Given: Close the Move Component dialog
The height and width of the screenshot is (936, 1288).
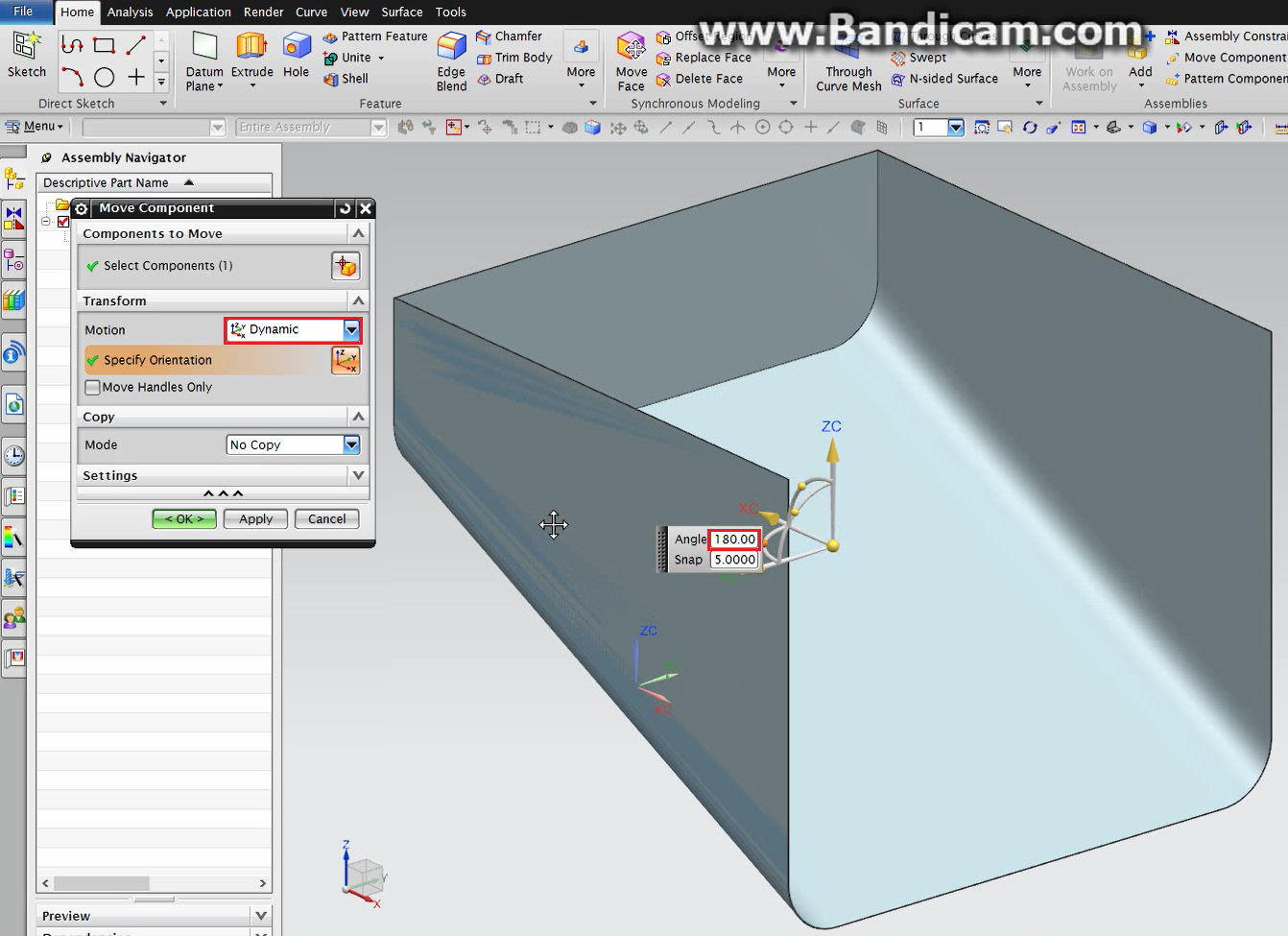Looking at the screenshot, I should [x=365, y=208].
